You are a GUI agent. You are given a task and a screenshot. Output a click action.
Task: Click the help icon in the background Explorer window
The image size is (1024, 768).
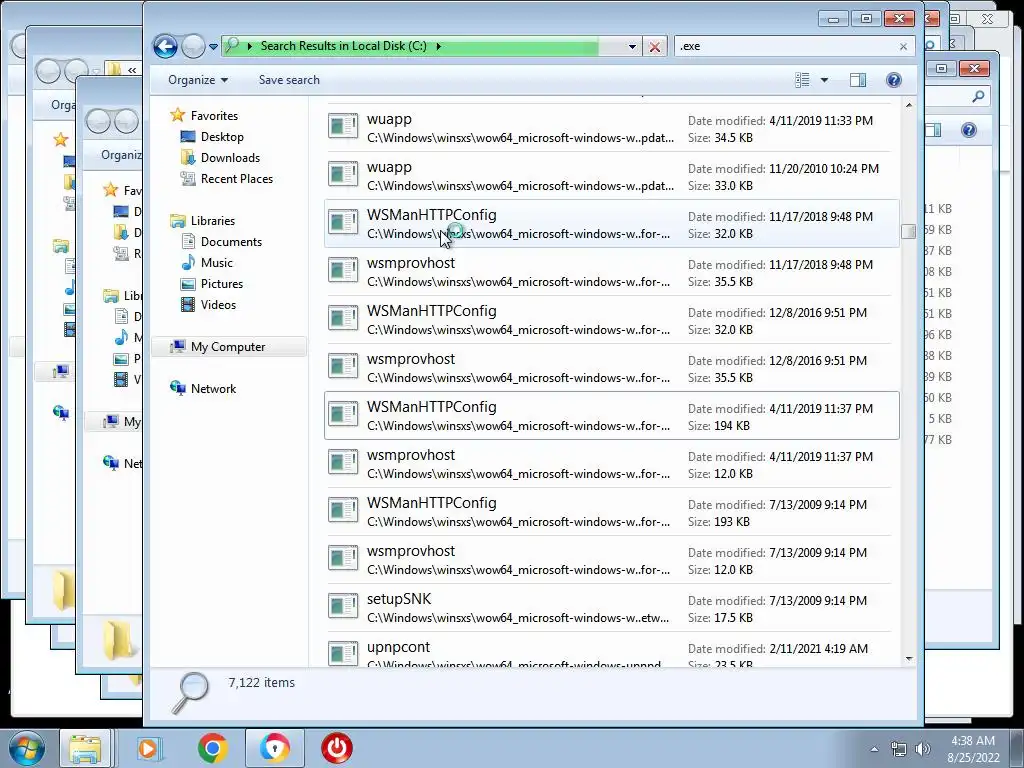[968, 130]
